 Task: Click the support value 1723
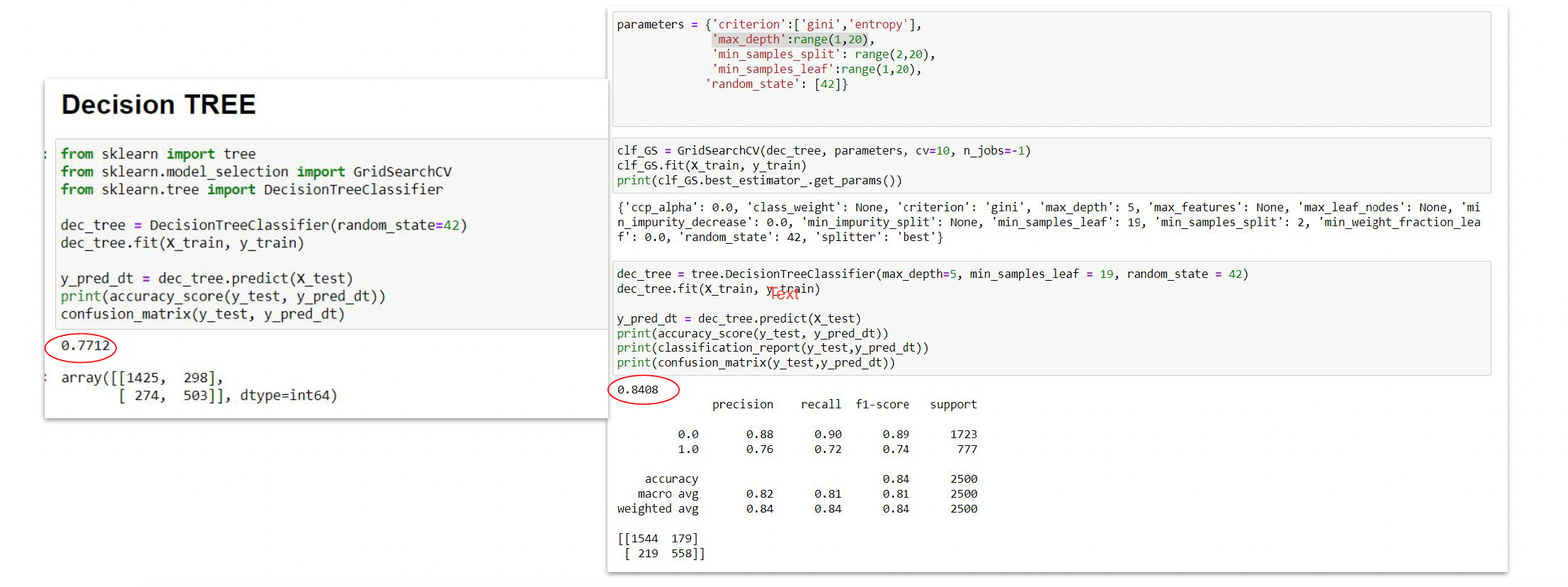964,435
